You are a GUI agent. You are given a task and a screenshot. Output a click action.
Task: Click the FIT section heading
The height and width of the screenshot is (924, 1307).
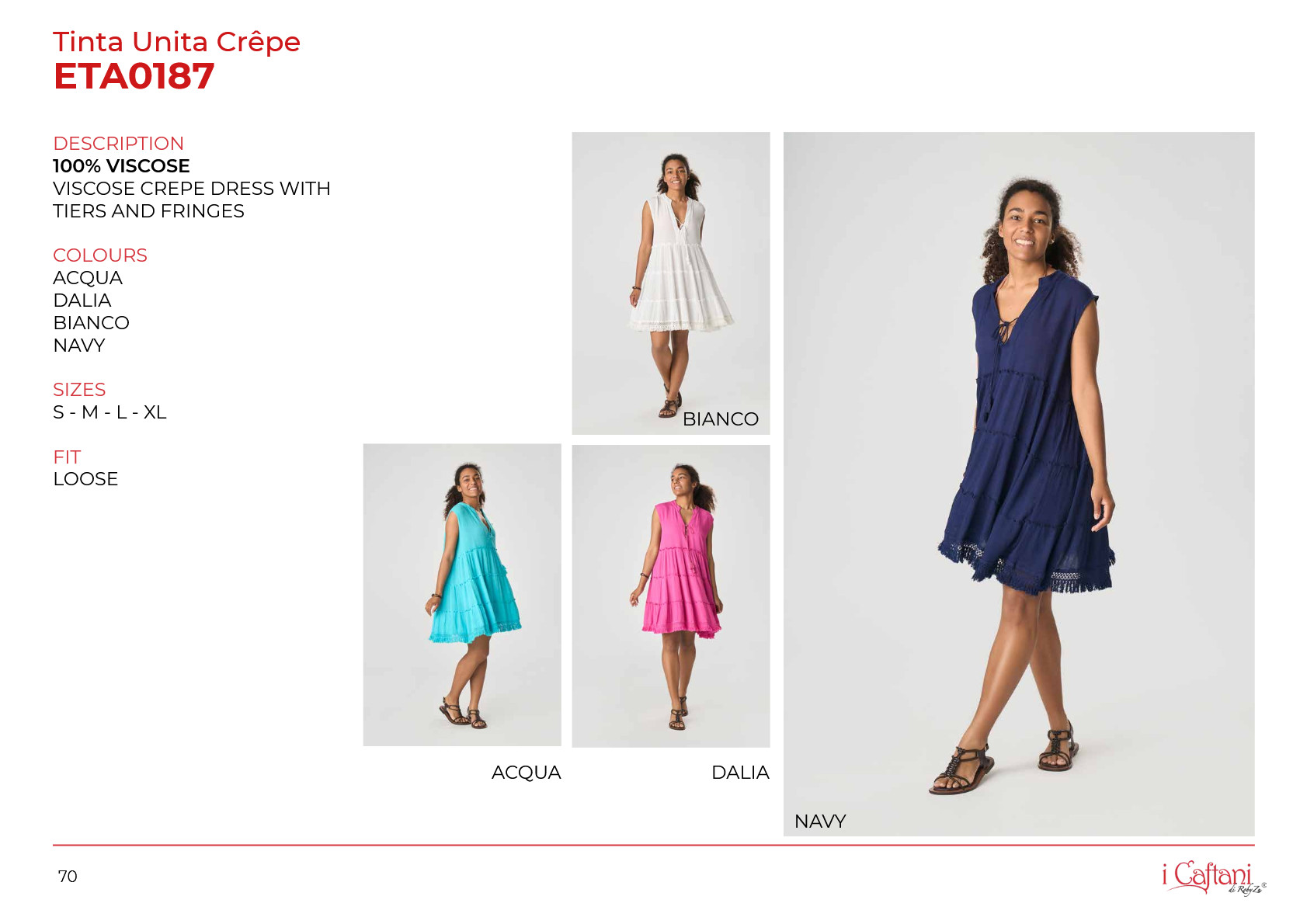coord(67,457)
